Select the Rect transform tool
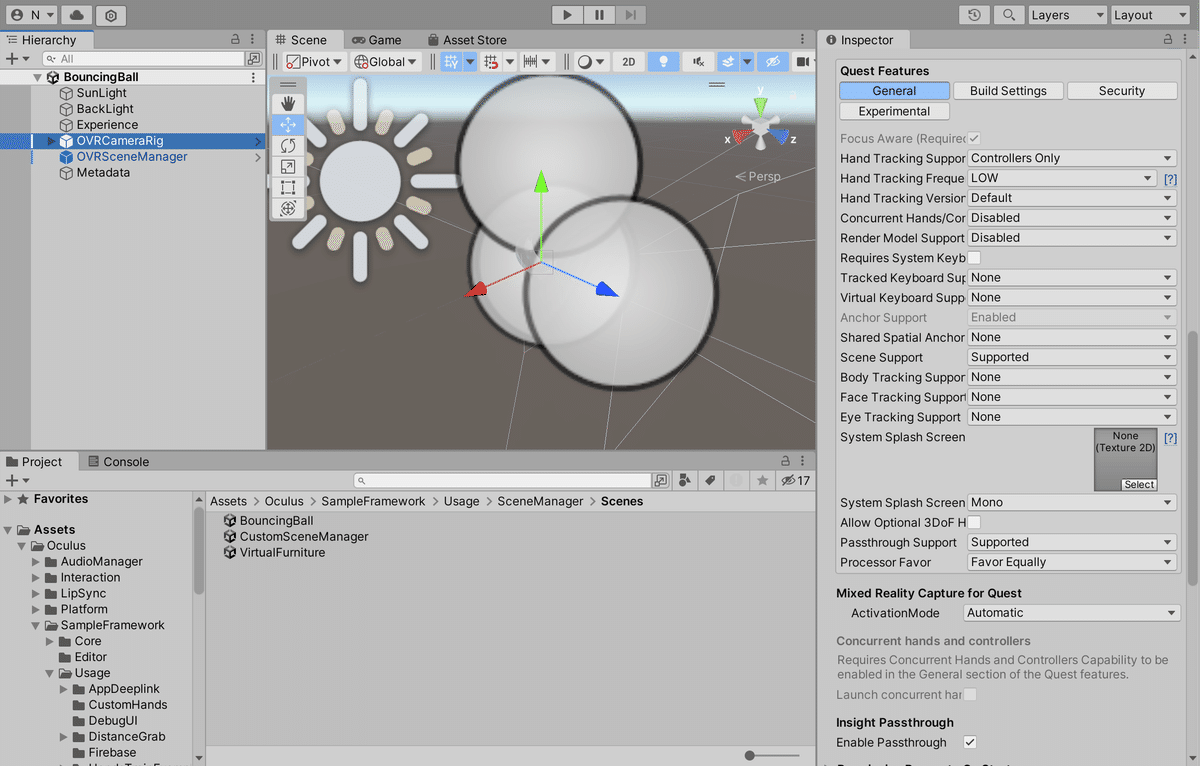 click(289, 187)
